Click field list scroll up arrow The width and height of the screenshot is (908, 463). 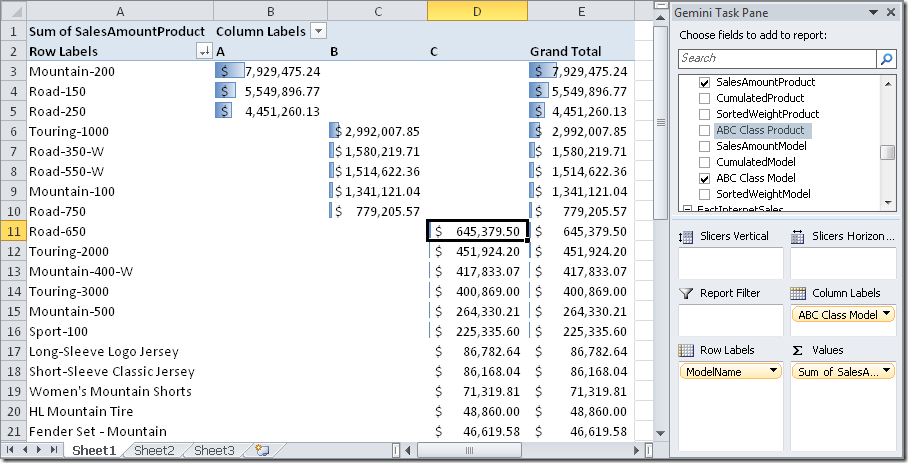click(x=887, y=83)
